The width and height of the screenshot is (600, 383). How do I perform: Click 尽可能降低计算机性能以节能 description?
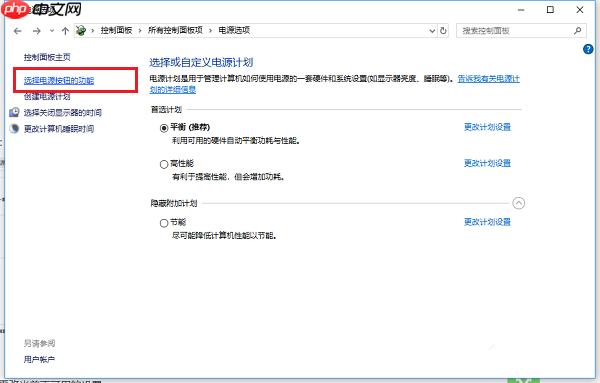(x=224, y=236)
